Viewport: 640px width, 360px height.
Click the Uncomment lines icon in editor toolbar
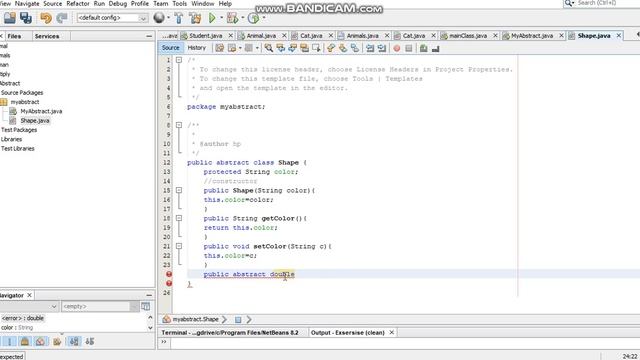436,49
